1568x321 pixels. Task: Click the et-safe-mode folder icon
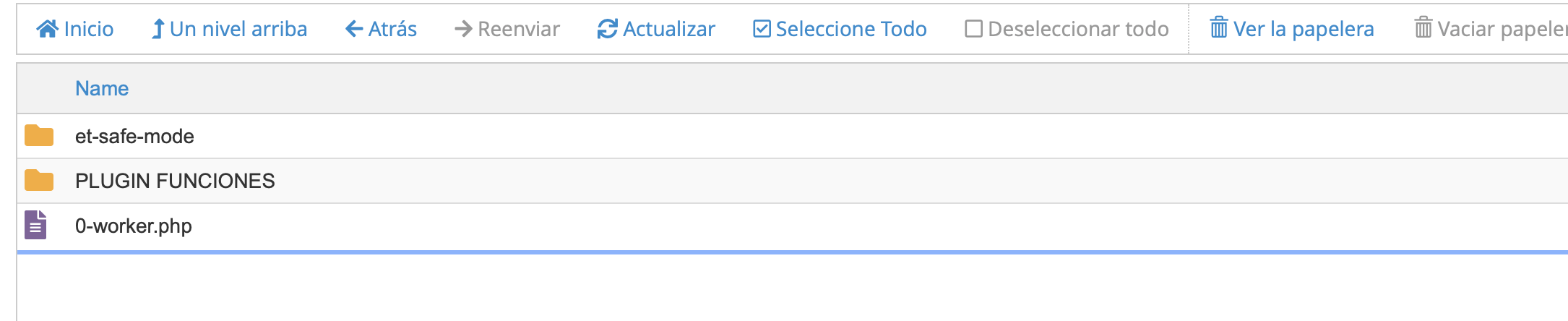click(39, 135)
